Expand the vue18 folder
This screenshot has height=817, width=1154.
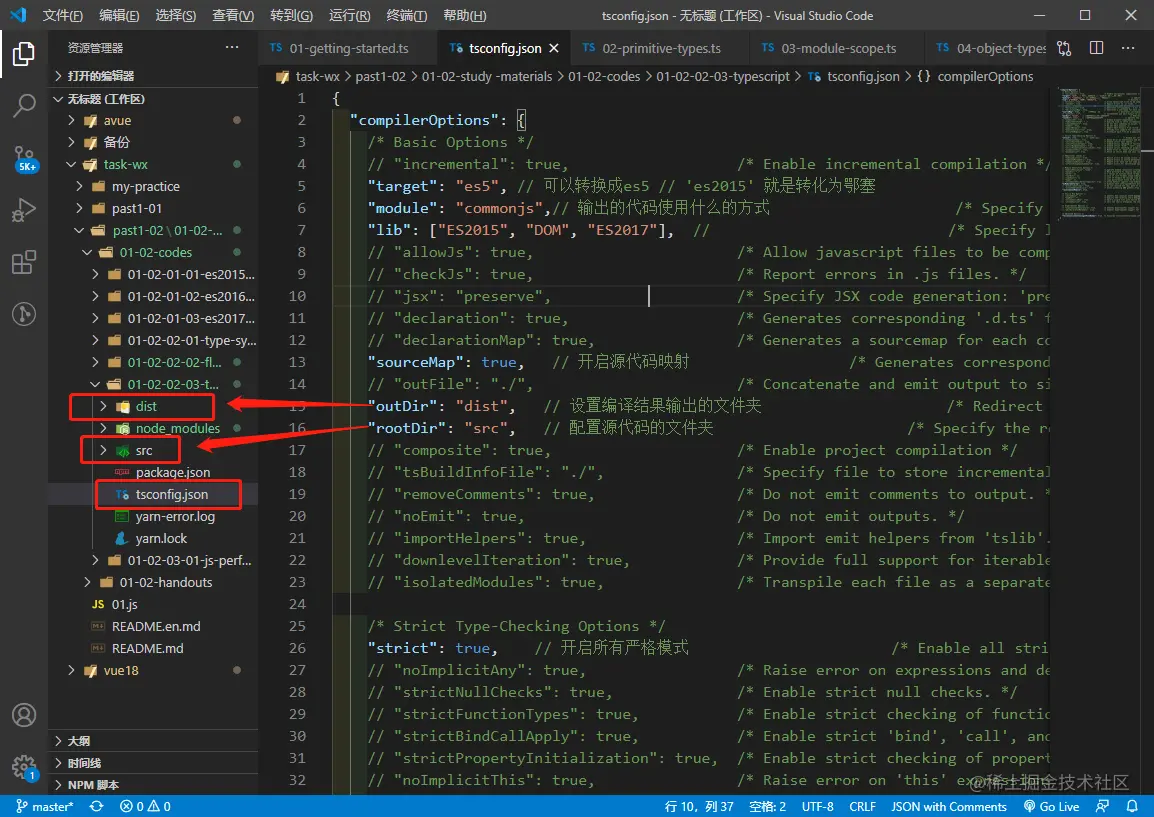click(x=153, y=671)
